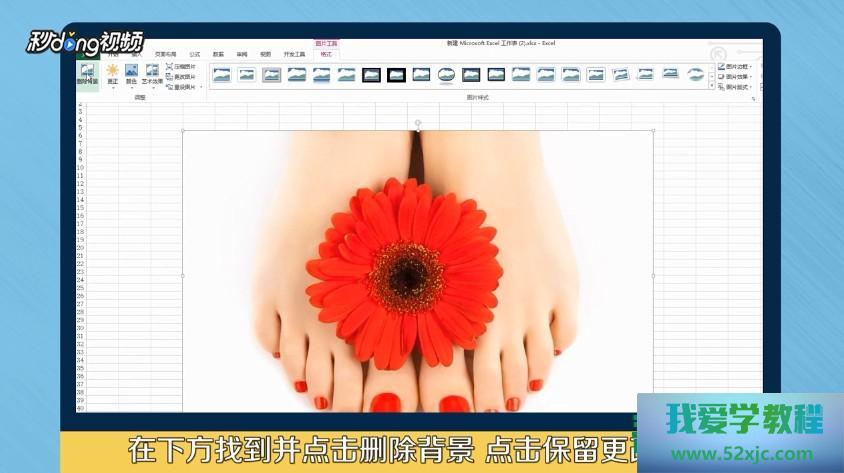The height and width of the screenshot is (473, 844).
Task: Click the rotation handle above the picture
Action: tap(418, 123)
